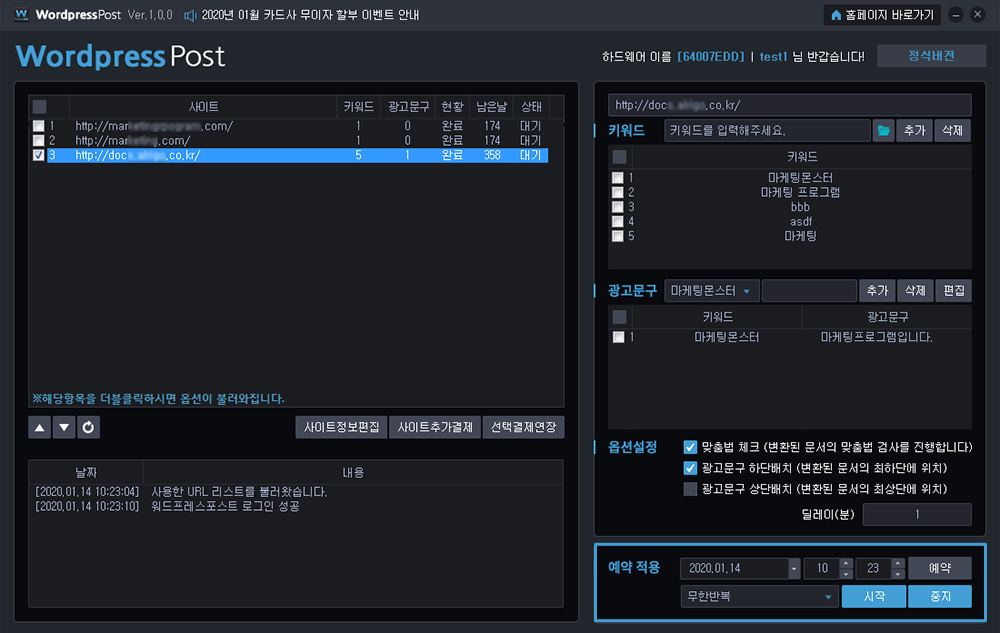Click the 상태 column header
The image size is (1000, 633).
tap(531, 106)
